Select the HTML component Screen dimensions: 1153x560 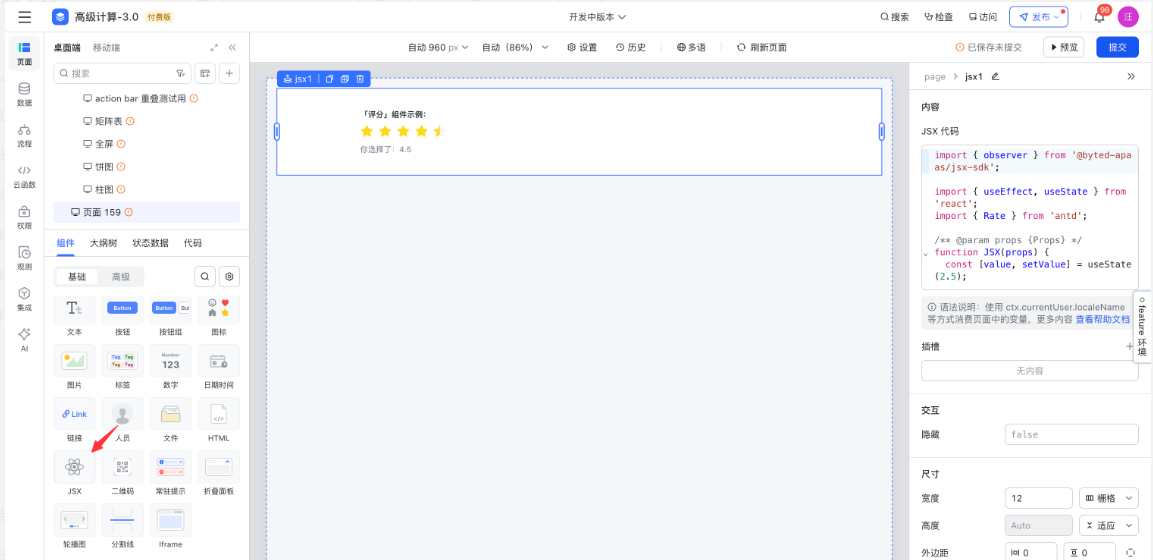(x=218, y=420)
